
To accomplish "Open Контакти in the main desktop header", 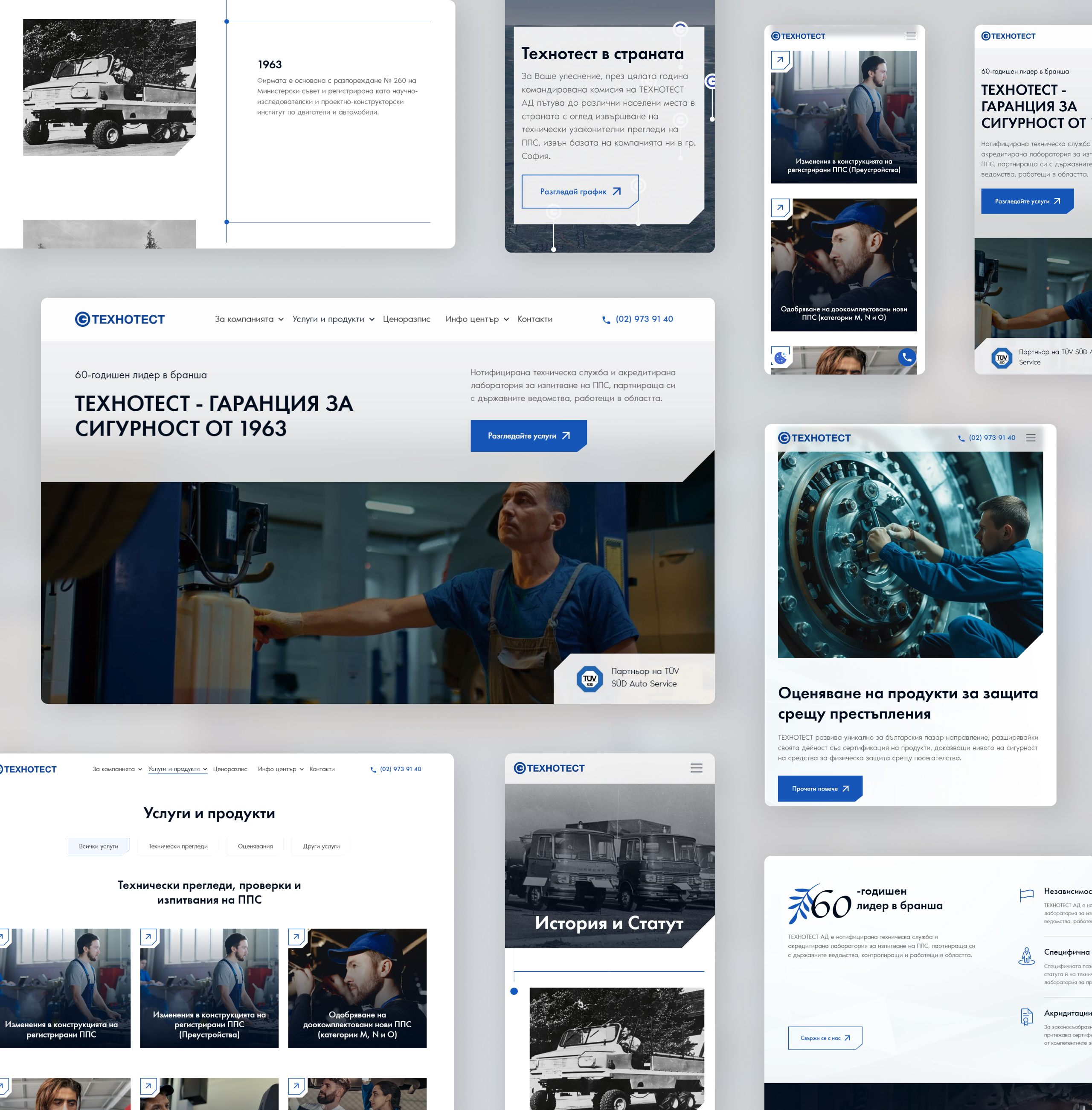I will (x=534, y=320).
